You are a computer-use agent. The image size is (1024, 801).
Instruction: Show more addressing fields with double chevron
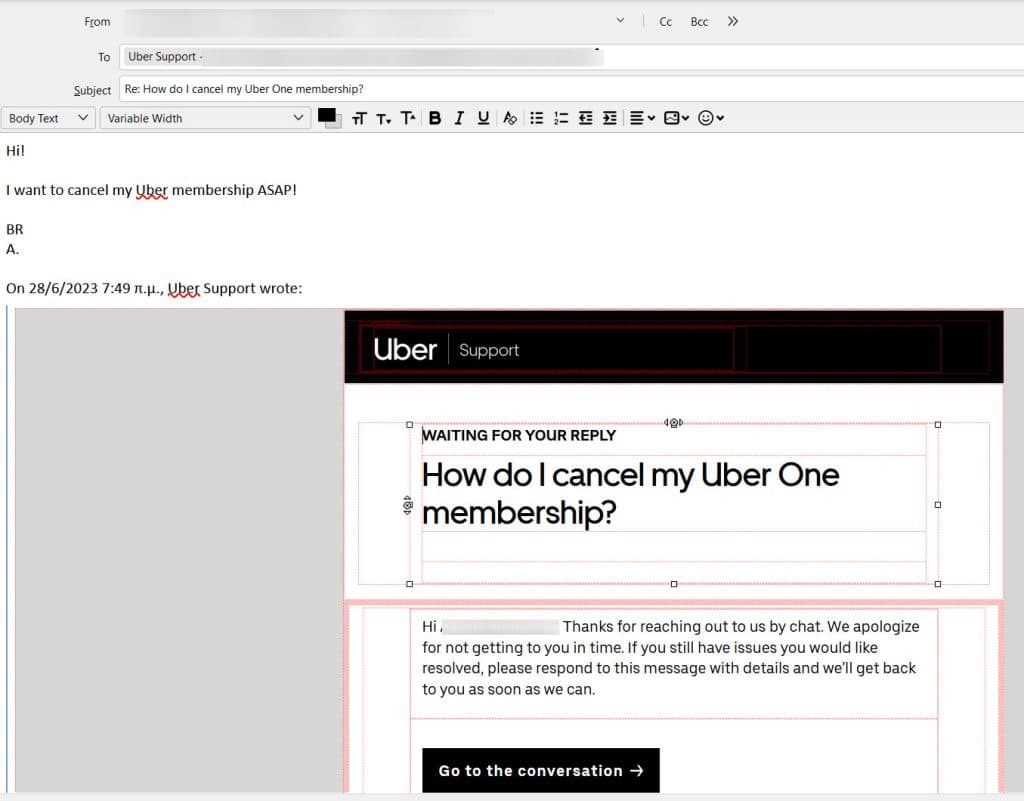coord(733,22)
